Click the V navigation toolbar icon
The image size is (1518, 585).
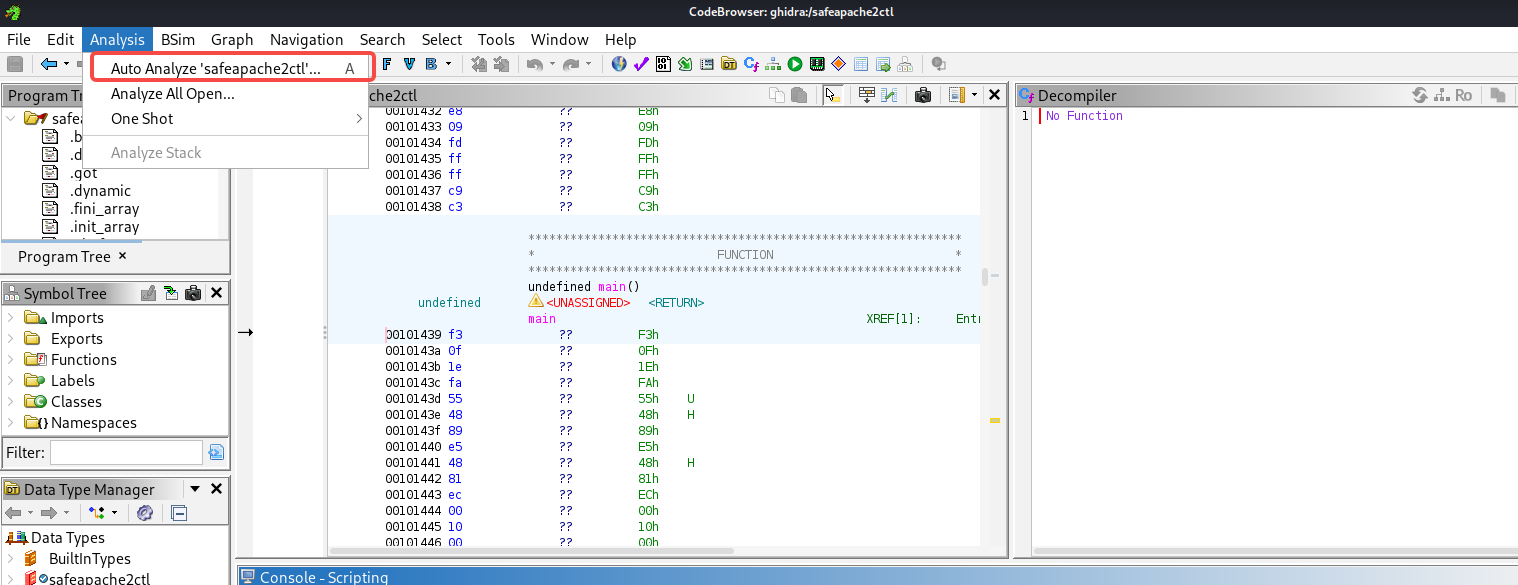[x=409, y=64]
